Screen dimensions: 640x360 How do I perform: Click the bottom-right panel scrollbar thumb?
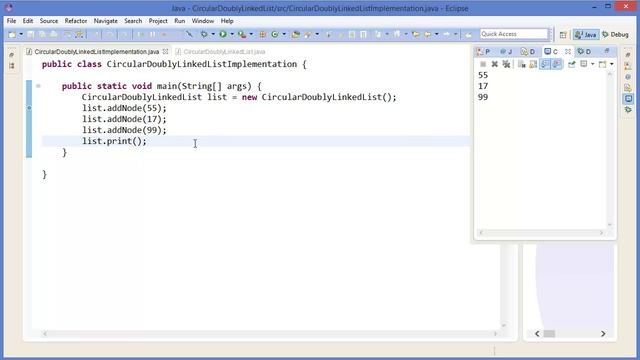[x=549, y=334]
